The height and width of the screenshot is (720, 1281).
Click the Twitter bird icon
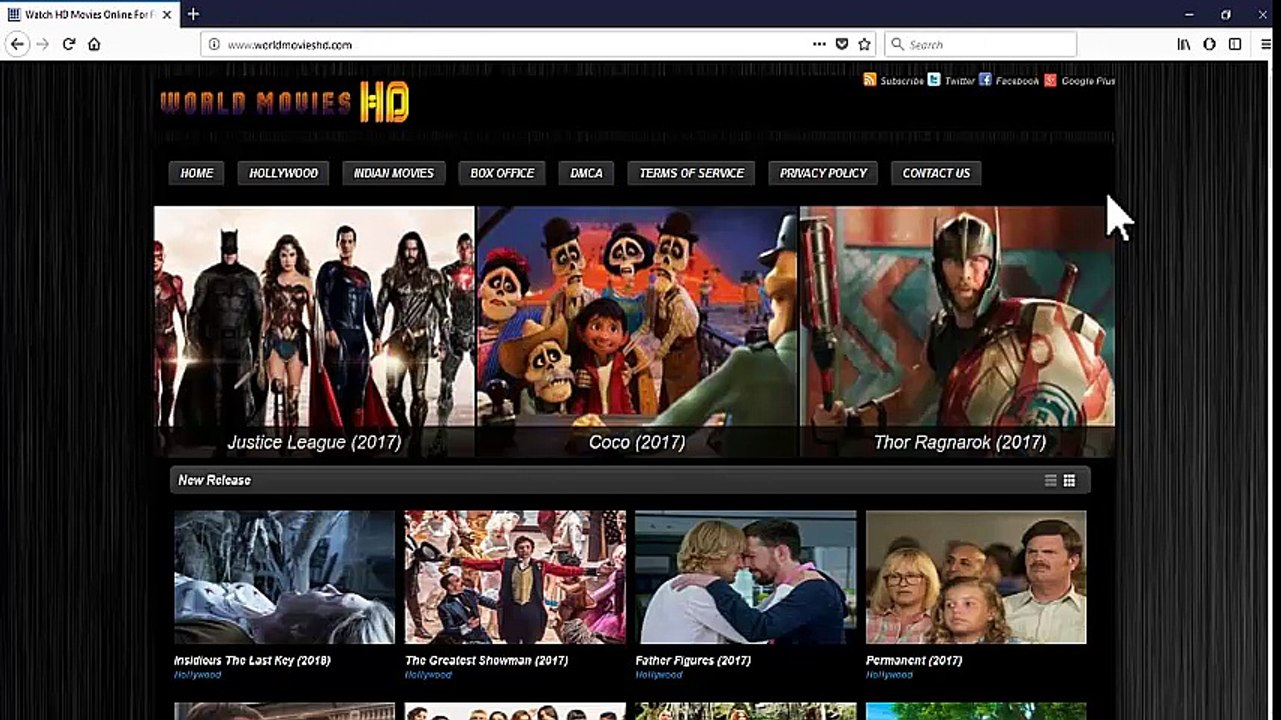934,80
